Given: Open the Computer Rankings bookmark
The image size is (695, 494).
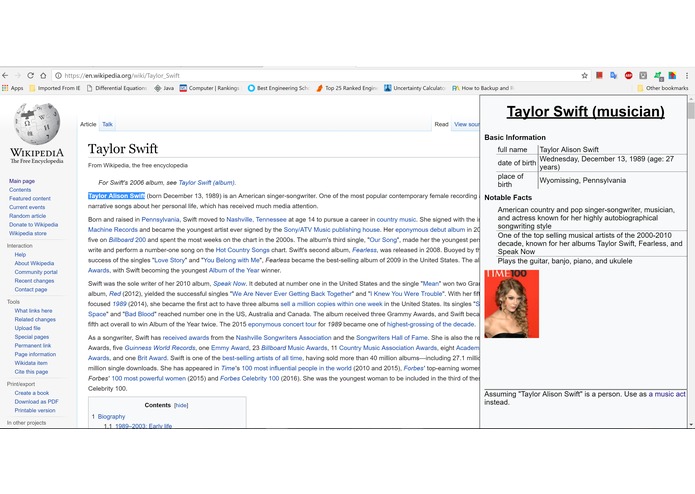Looking at the screenshot, I should tap(209, 88).
